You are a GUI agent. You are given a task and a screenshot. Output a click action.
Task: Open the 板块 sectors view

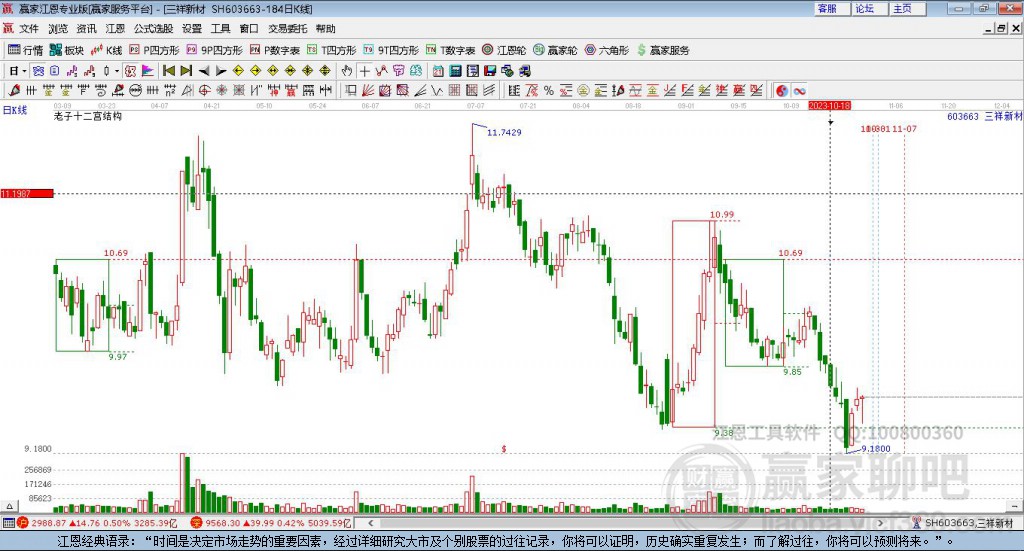point(67,50)
